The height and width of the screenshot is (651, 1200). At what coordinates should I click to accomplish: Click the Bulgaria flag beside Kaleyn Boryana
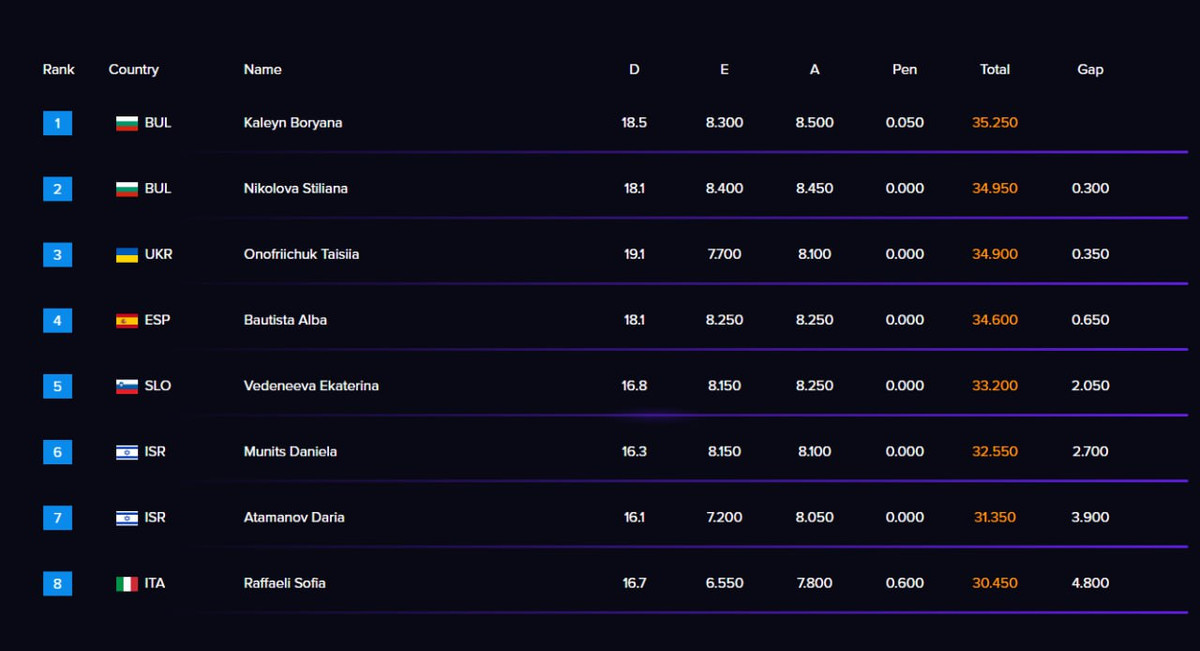(x=127, y=123)
